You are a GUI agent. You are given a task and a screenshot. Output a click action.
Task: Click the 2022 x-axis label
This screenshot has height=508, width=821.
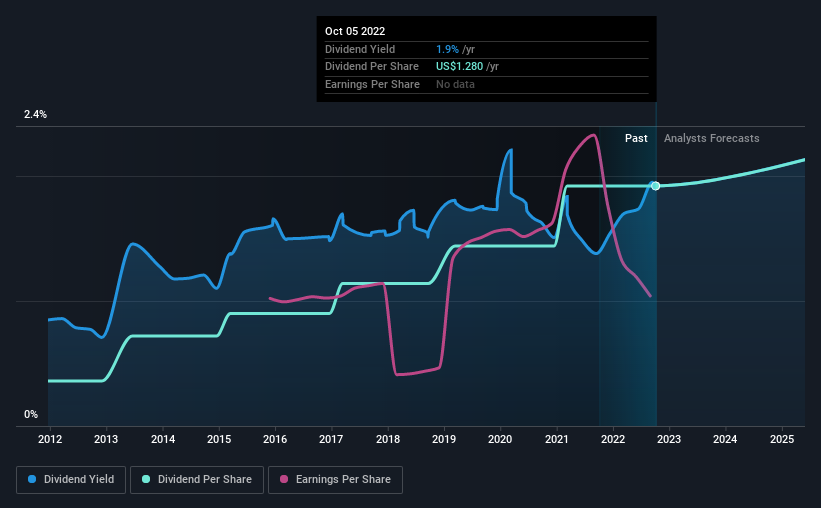[x=613, y=439]
